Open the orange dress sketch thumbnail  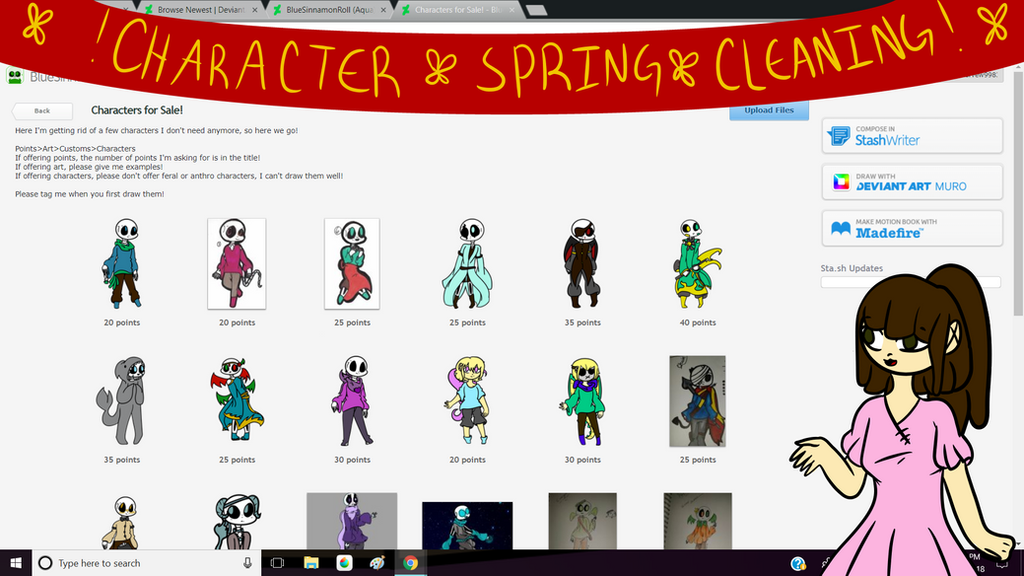tap(697, 521)
